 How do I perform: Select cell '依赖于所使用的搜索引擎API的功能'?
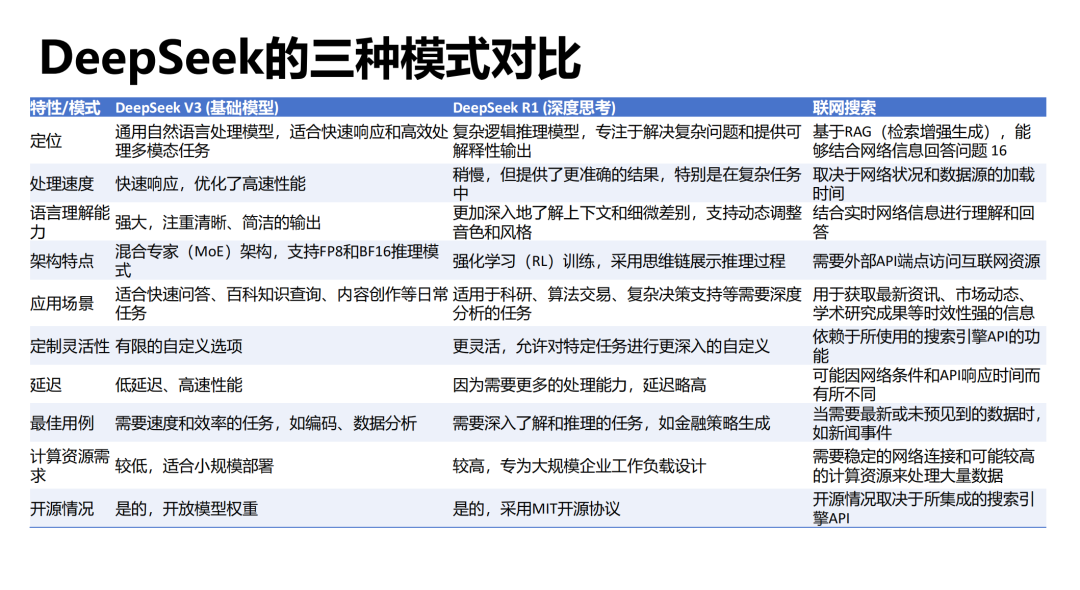click(x=926, y=346)
